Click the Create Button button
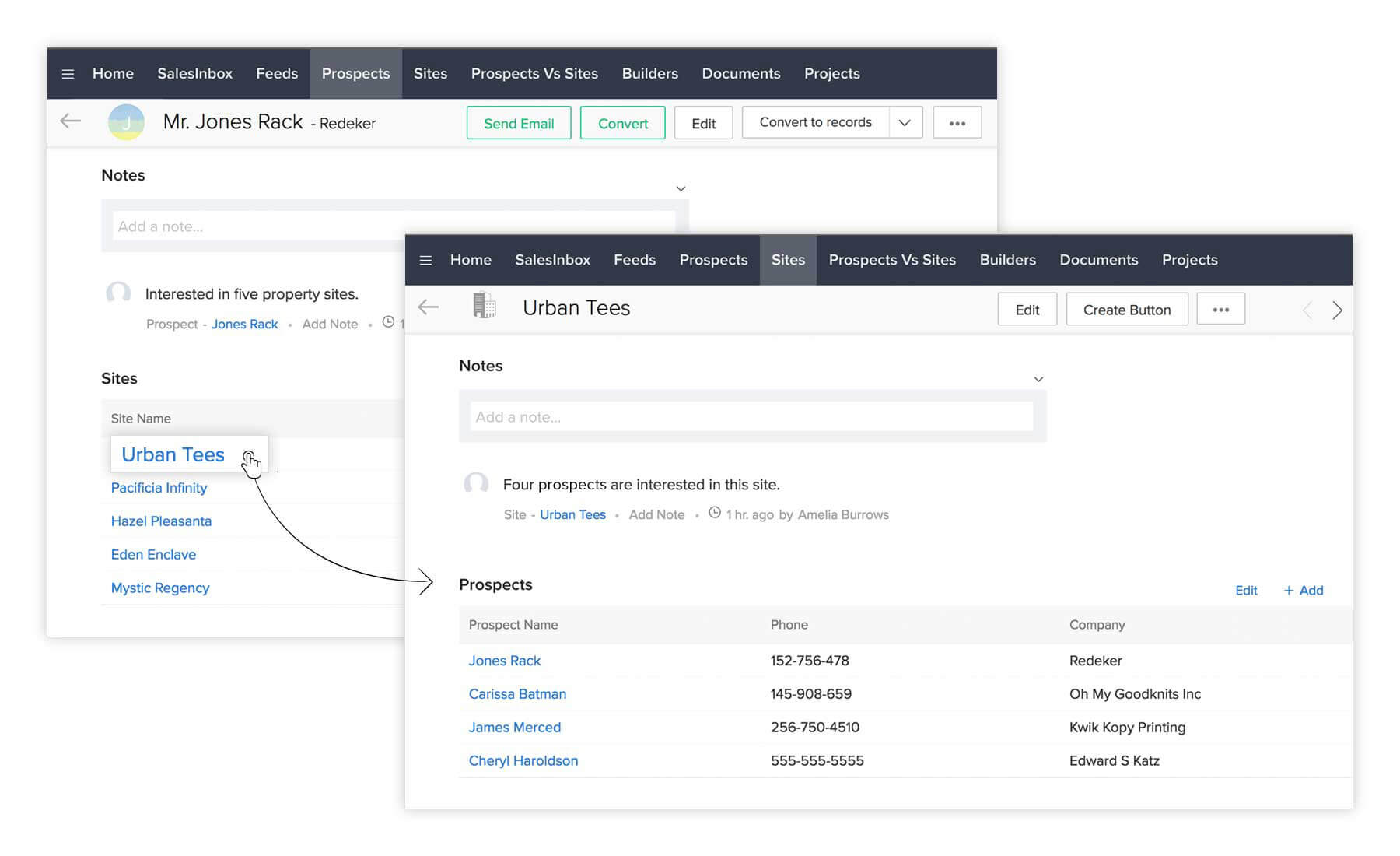The image size is (1400, 856). tap(1127, 309)
